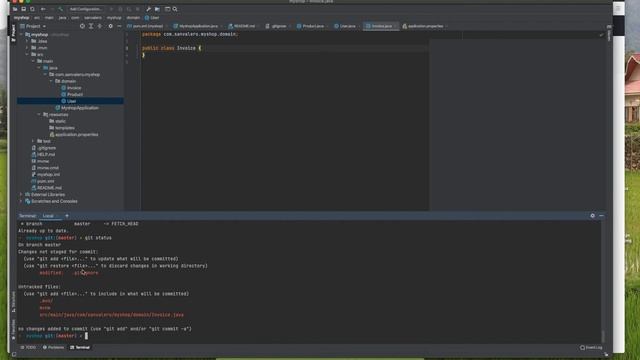Select README.md in project tree
Screen dimensions: 640x360
[x=46, y=188]
